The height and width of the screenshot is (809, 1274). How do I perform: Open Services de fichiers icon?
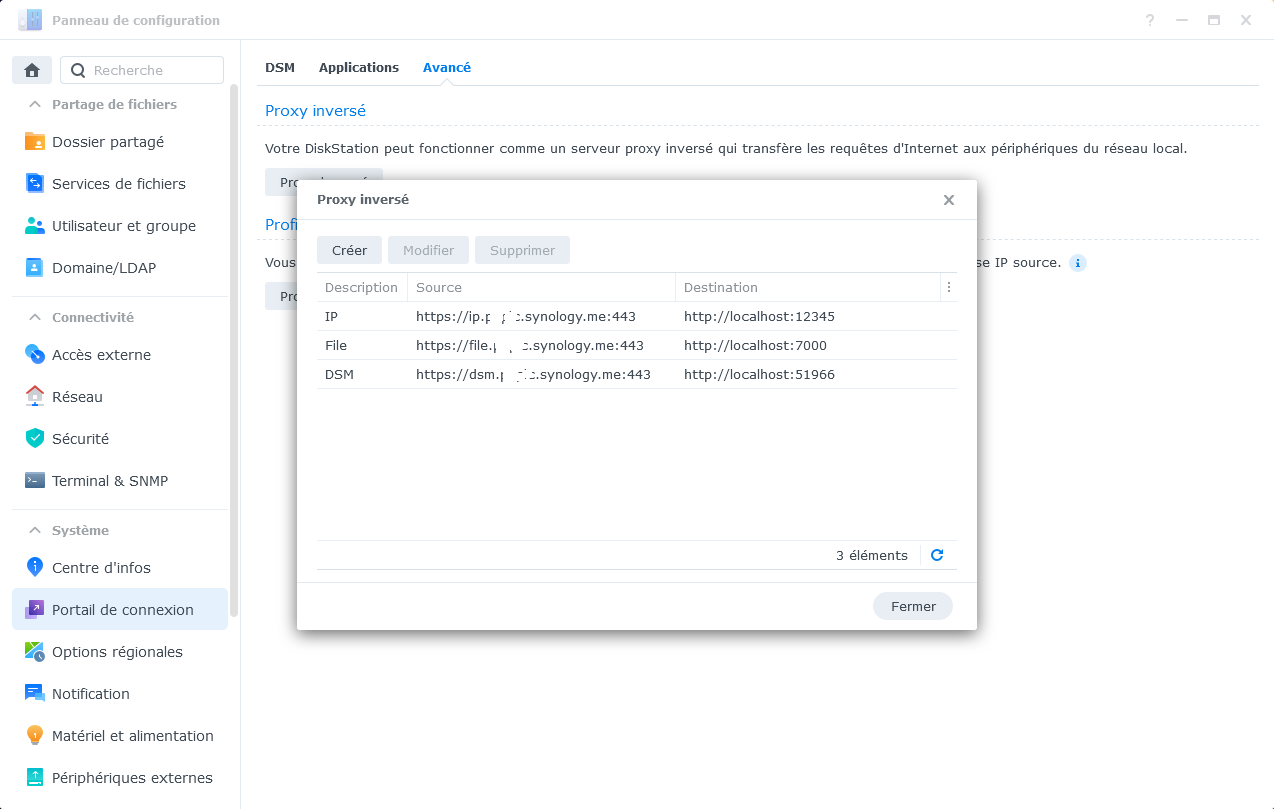tap(35, 184)
